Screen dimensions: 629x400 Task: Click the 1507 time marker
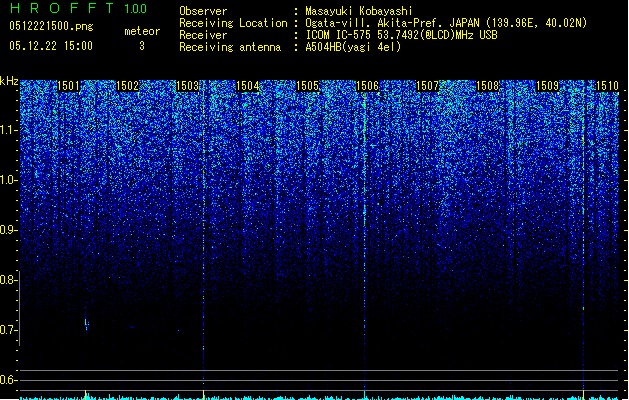point(428,86)
